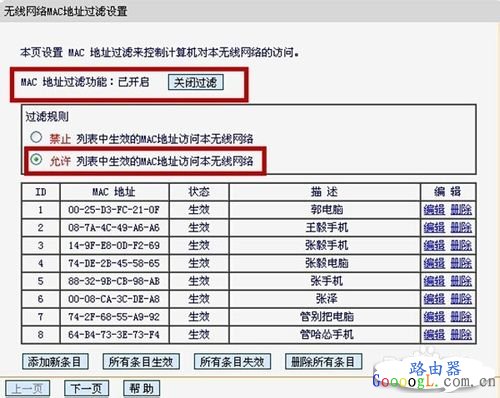Click MAC address 88-32-9B-CB-98-AB

point(114,281)
